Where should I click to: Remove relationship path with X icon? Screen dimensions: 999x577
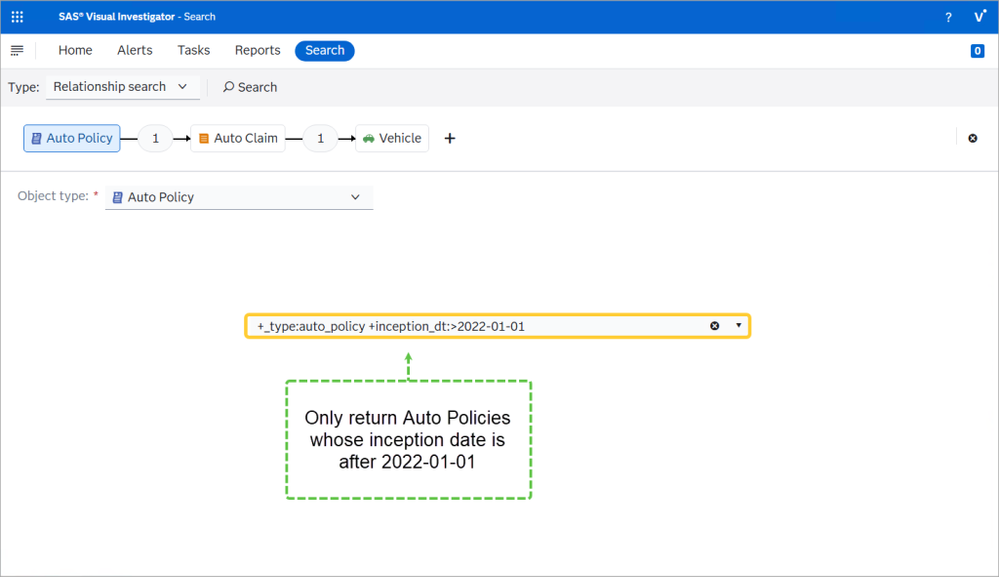tap(973, 138)
